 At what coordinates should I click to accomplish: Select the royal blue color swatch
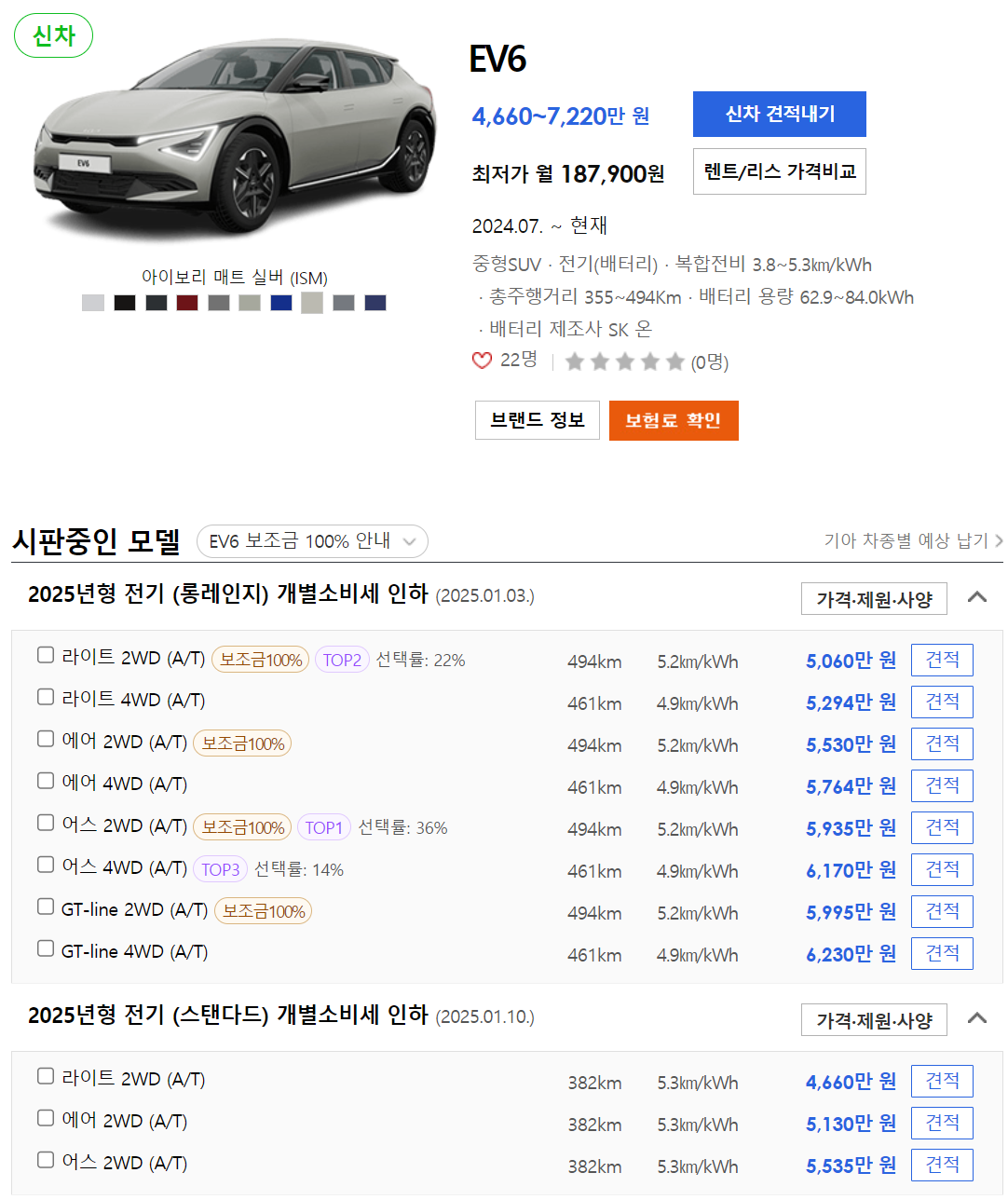[281, 303]
